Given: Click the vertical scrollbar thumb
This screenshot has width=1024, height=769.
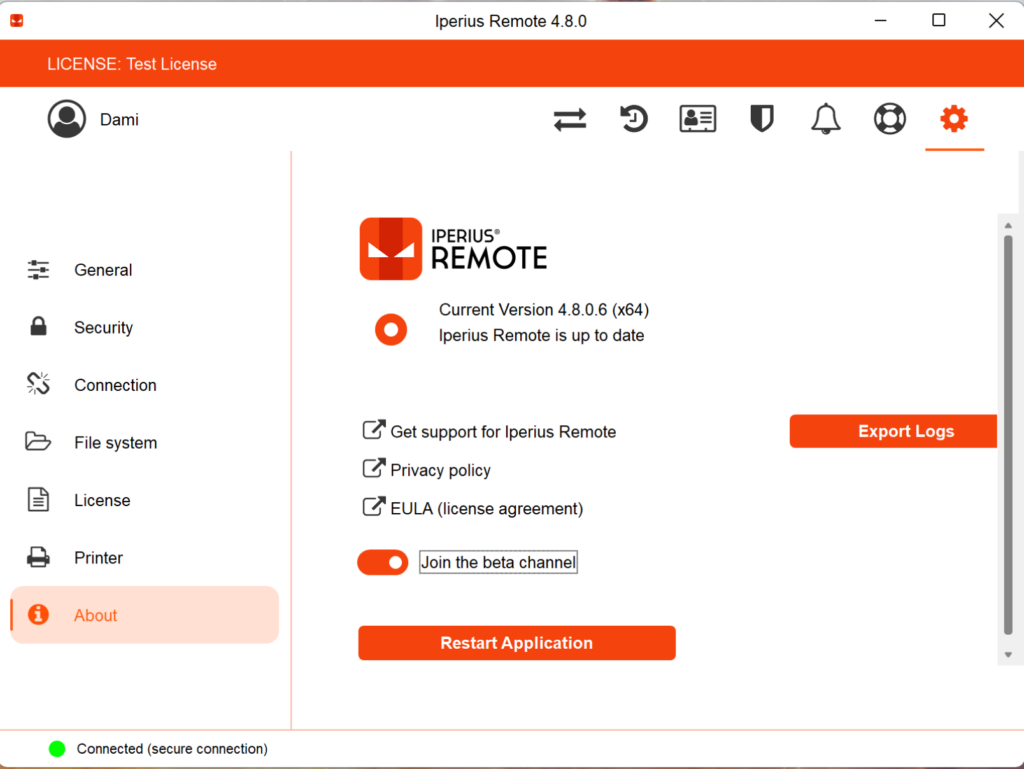Looking at the screenshot, I should [x=1008, y=435].
